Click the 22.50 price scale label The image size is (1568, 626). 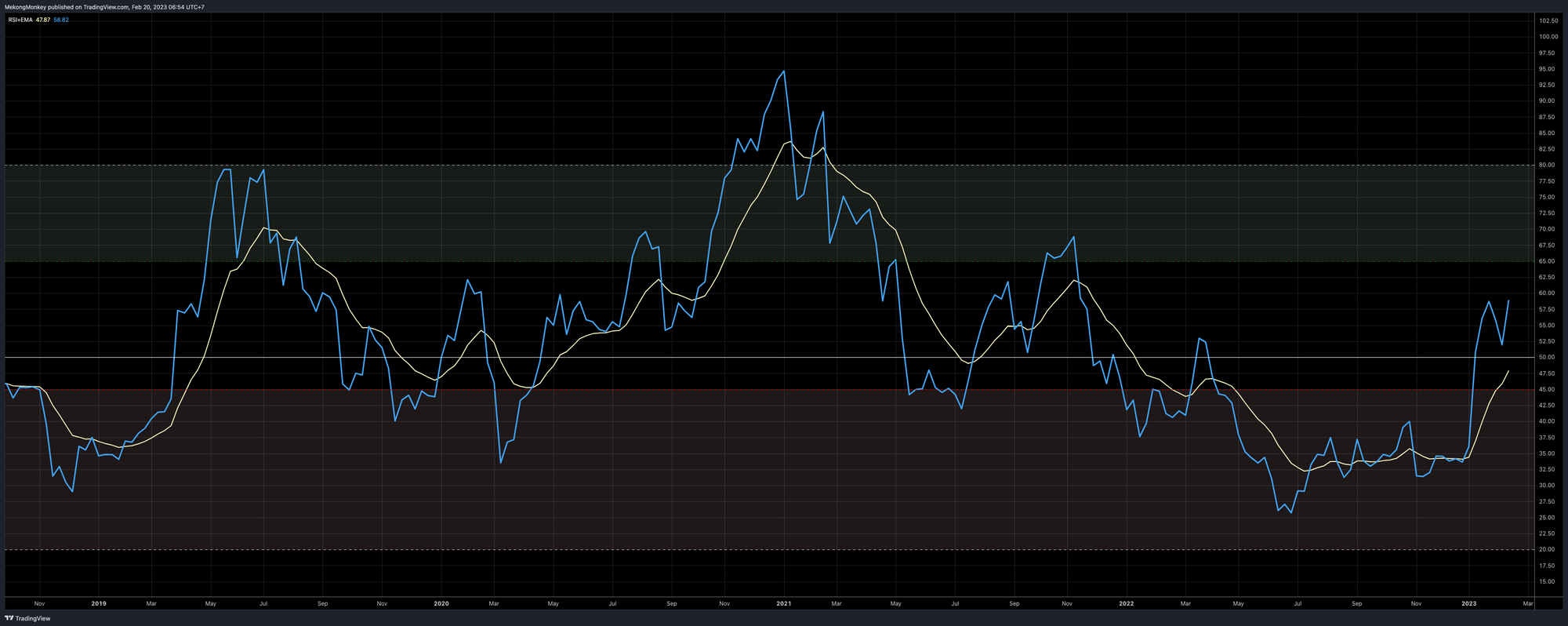pyautogui.click(x=1548, y=533)
